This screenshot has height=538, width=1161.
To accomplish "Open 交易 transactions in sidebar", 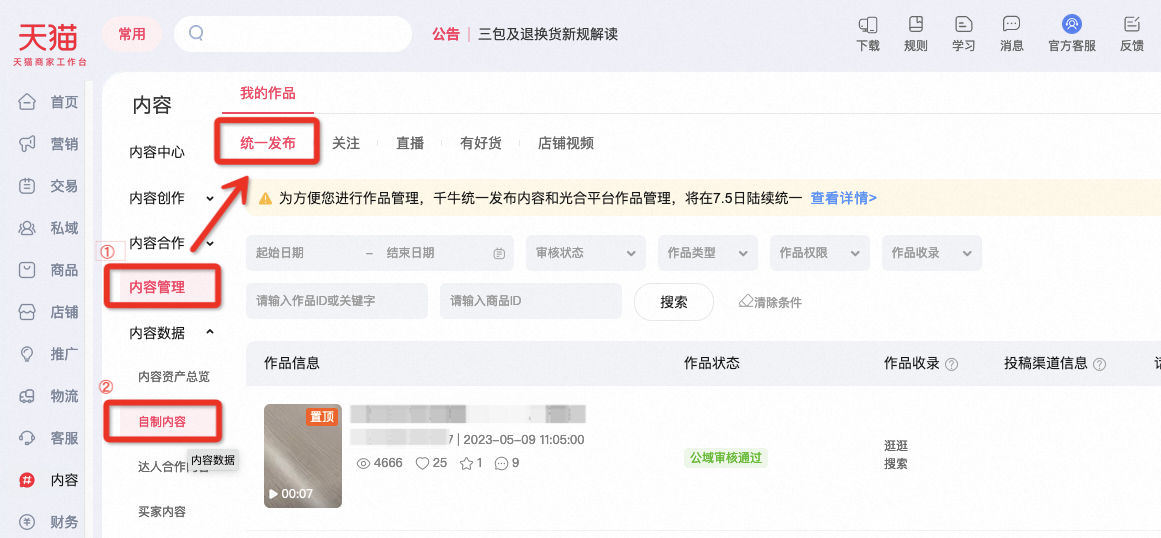I will [x=50, y=186].
